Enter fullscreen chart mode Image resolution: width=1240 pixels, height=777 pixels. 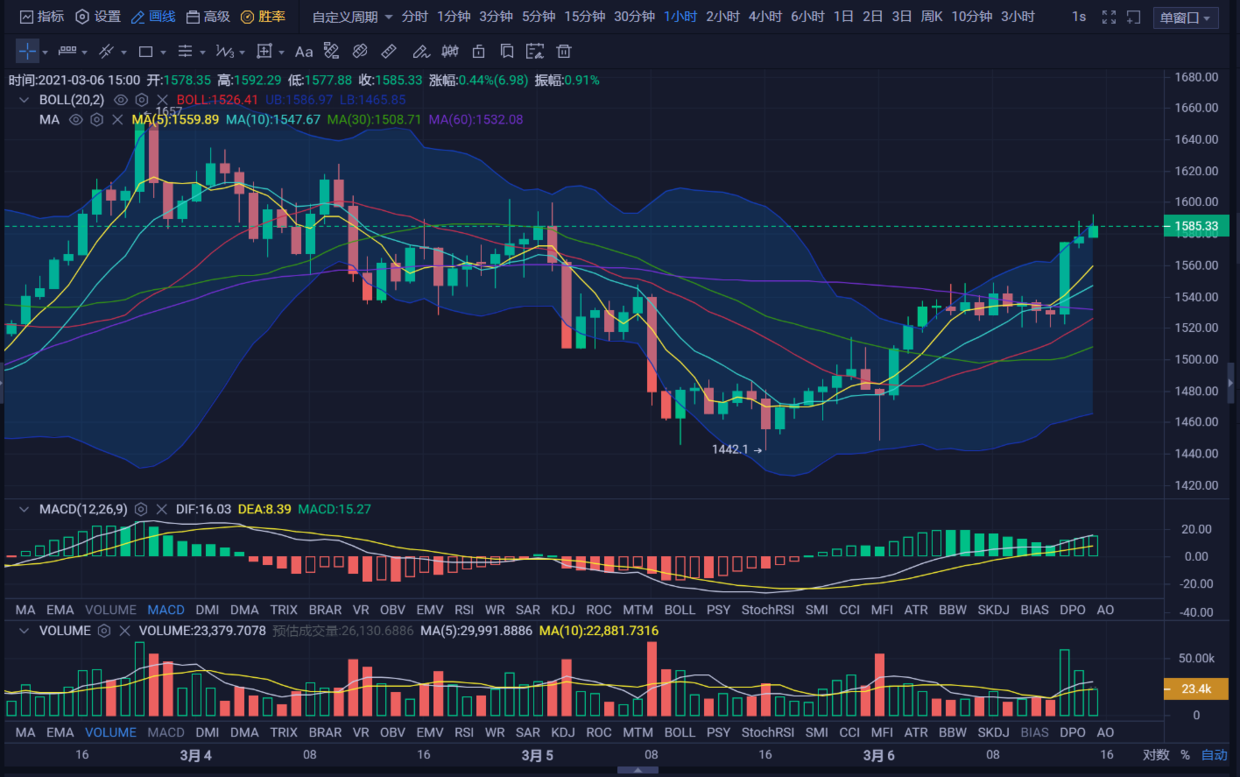[1108, 17]
